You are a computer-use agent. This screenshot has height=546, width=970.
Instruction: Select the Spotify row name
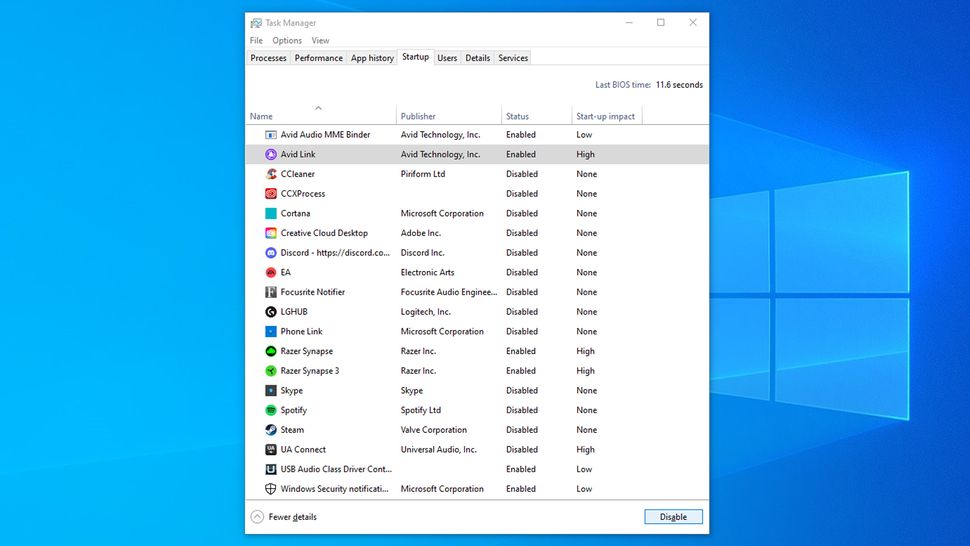coord(293,410)
